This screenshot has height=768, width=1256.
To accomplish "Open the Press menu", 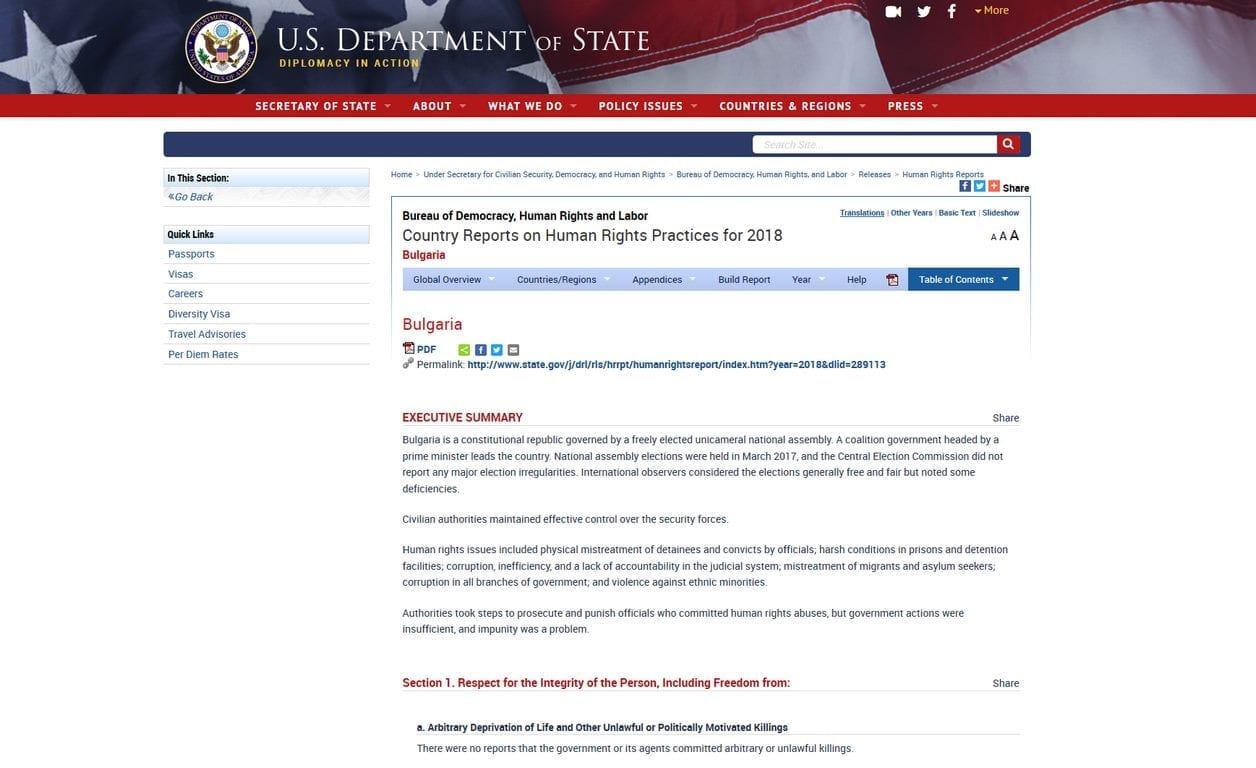I will coord(913,106).
